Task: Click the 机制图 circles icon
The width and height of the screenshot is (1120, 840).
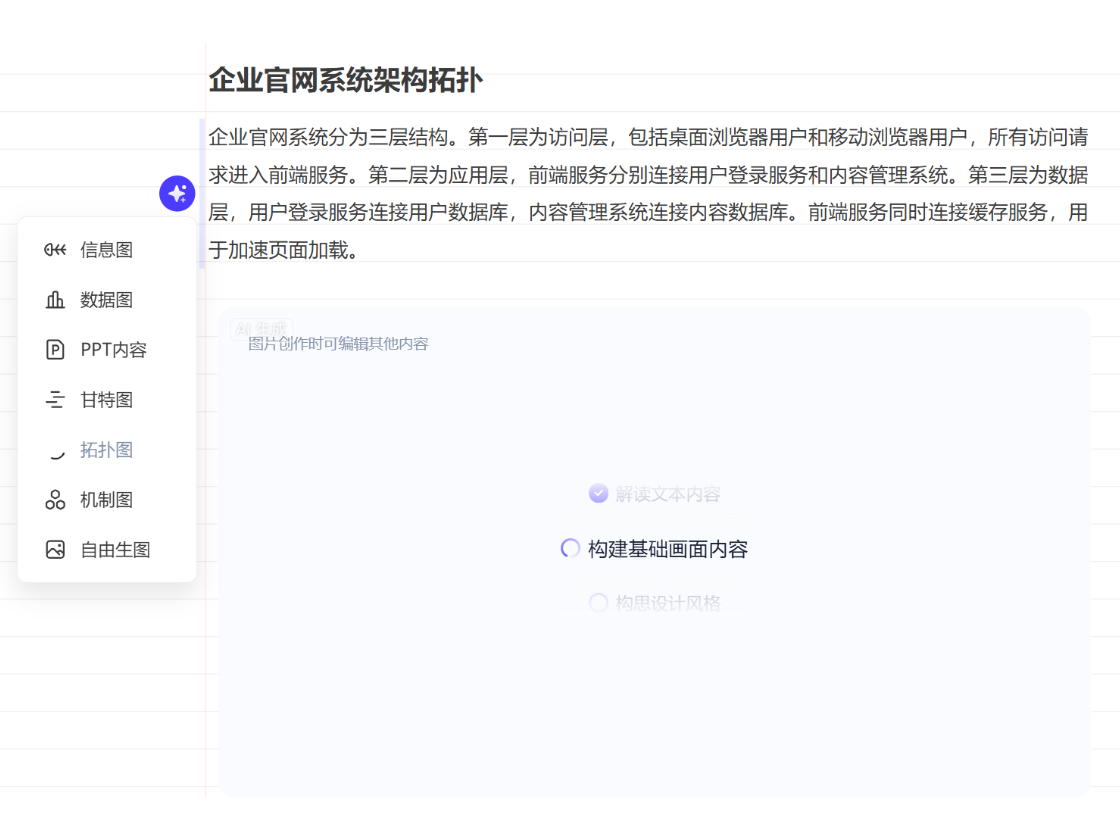Action: 55,499
